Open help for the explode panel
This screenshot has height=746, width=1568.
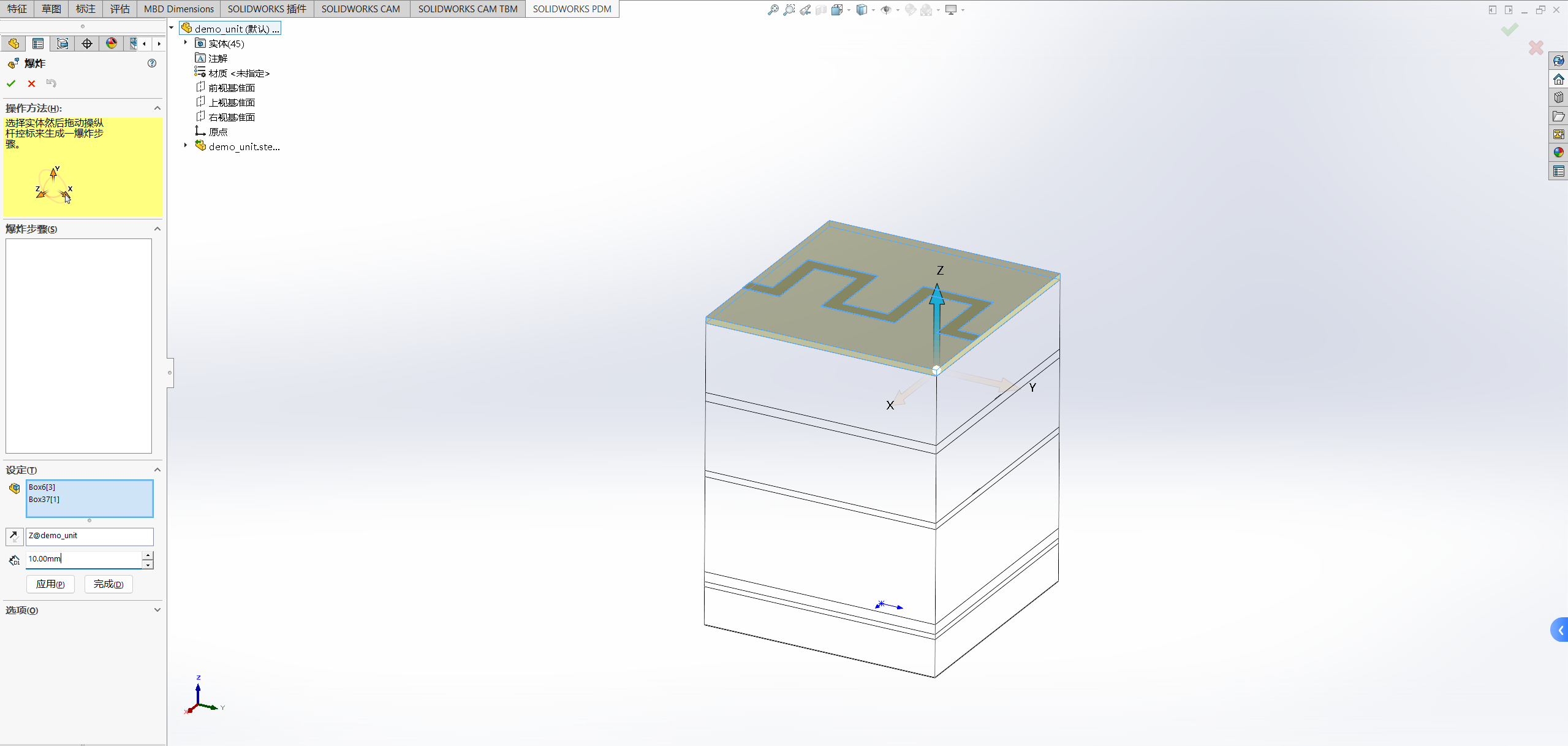(x=152, y=63)
